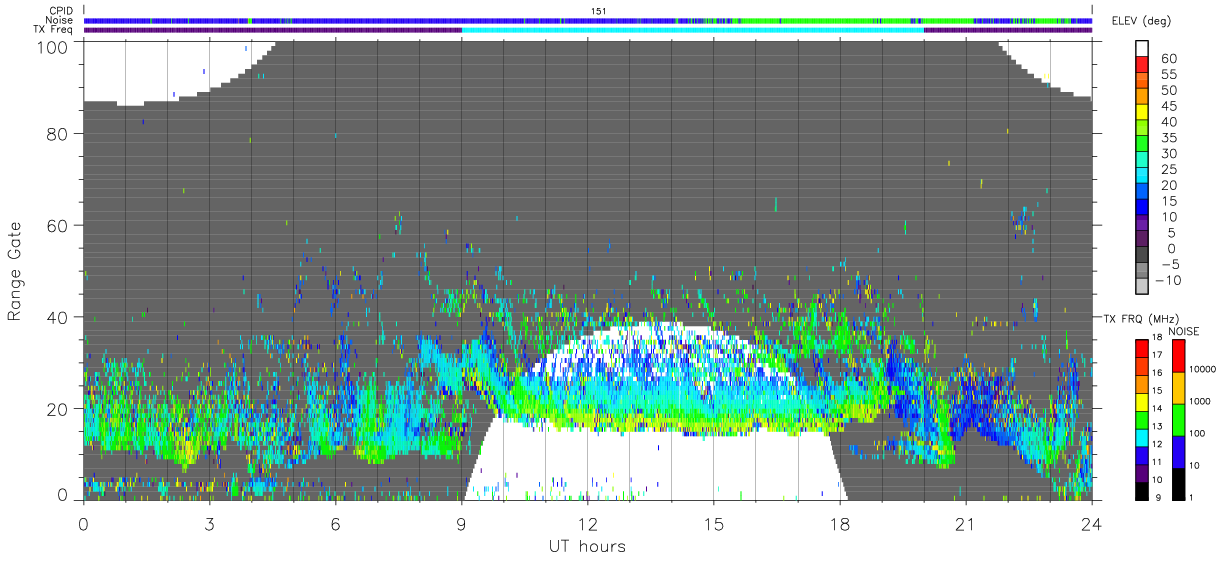This screenshot has height=567, width=1228.
Task: Click the 'NOISE' legend title
Action: [x=1184, y=330]
